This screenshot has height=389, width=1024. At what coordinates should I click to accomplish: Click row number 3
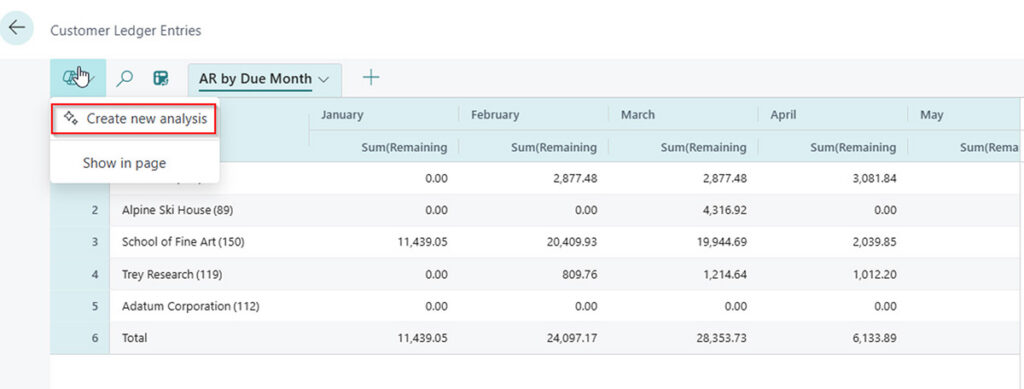tap(95, 242)
